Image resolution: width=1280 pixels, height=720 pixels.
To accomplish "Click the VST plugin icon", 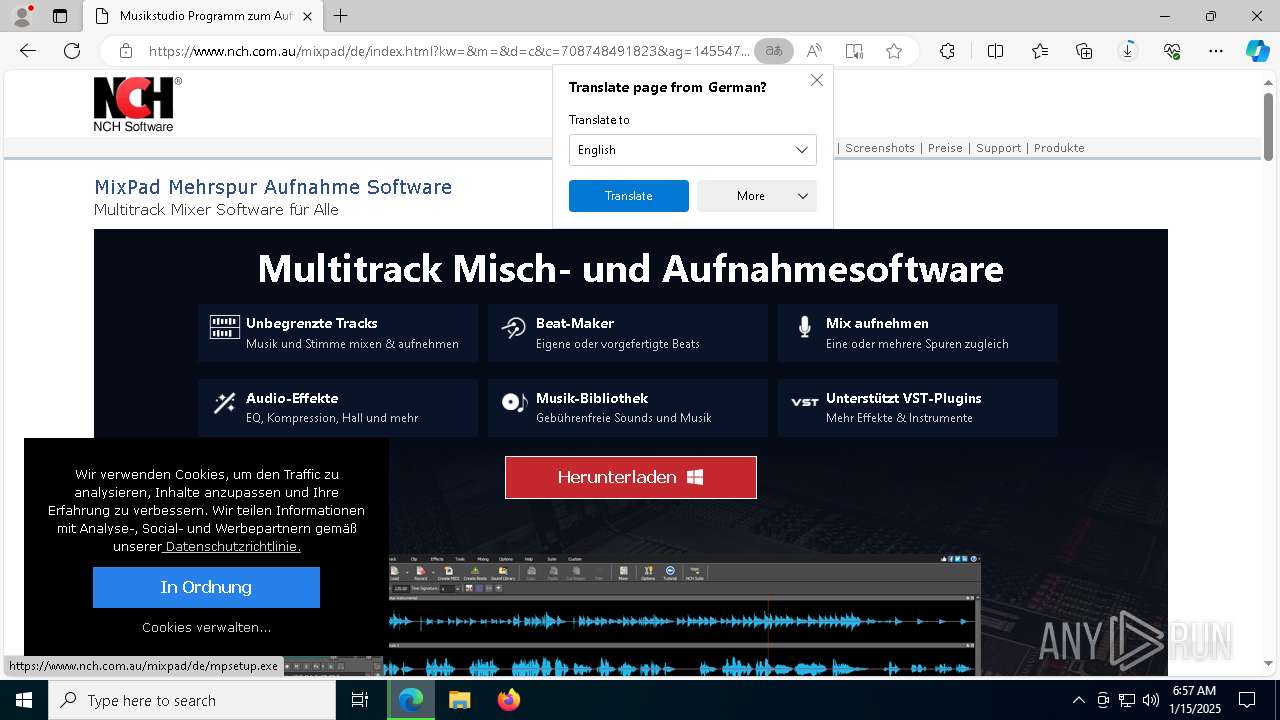I will coord(804,402).
